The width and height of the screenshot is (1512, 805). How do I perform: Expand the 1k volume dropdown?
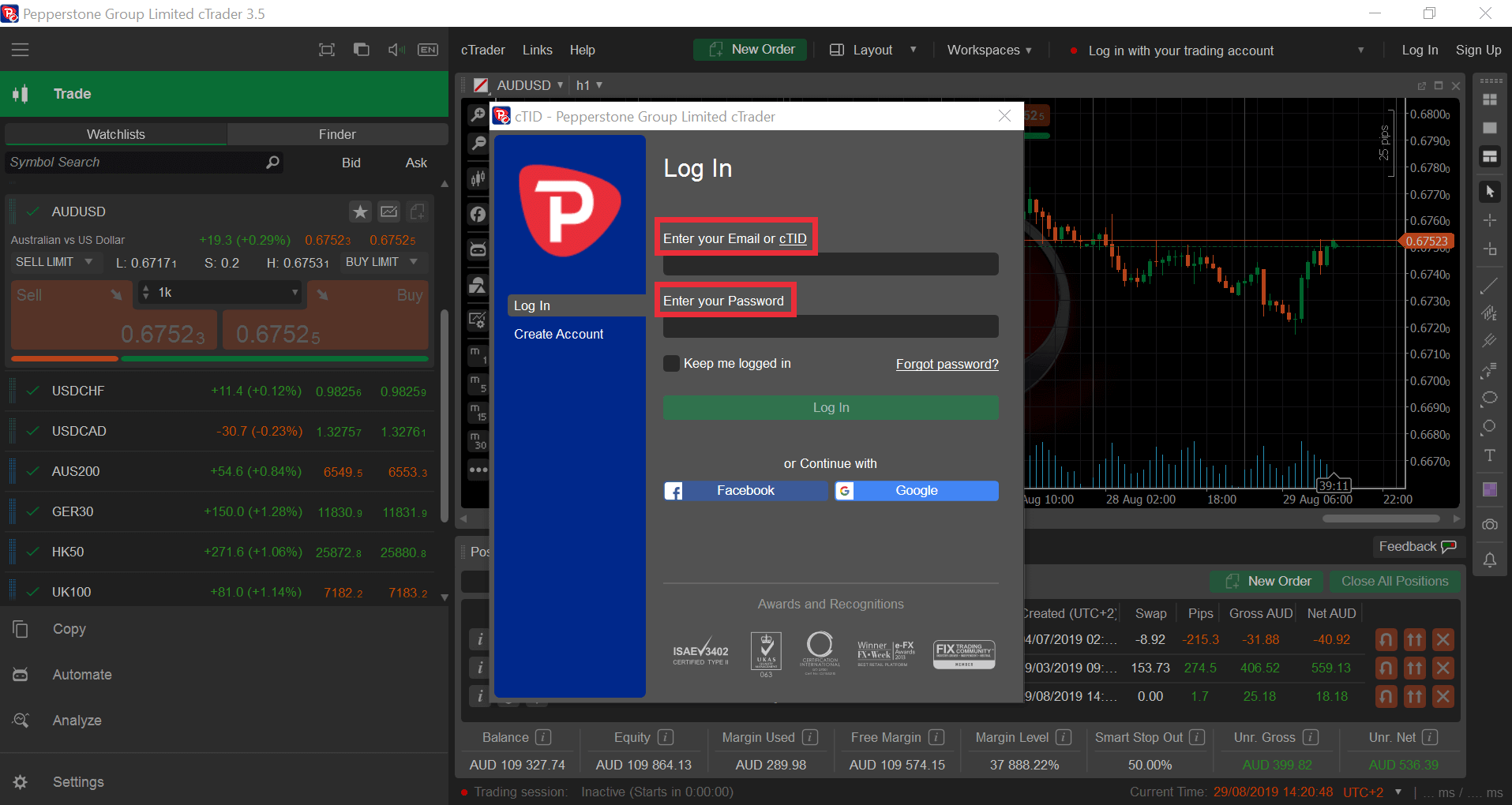click(295, 292)
